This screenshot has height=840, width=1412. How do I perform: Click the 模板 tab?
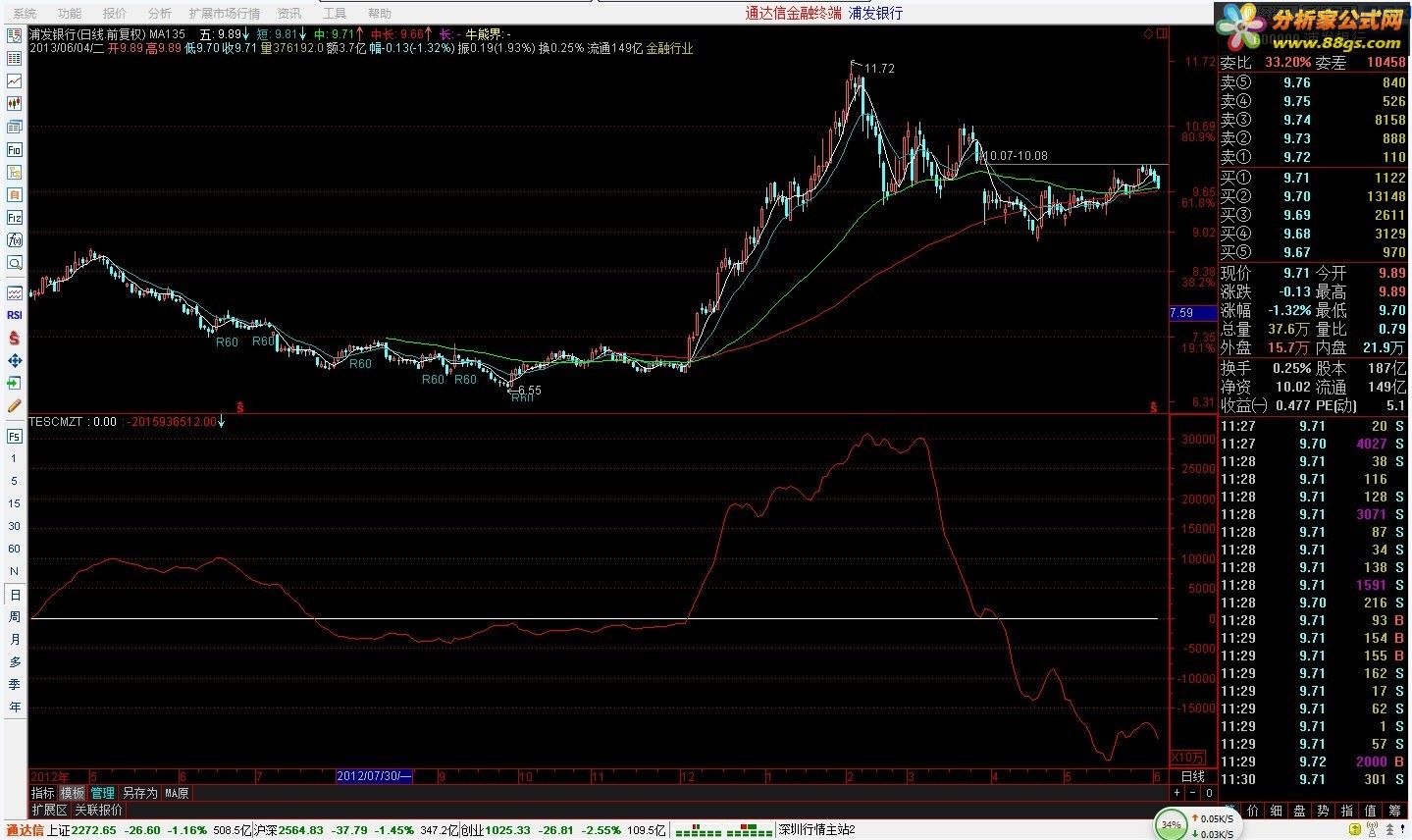73,793
